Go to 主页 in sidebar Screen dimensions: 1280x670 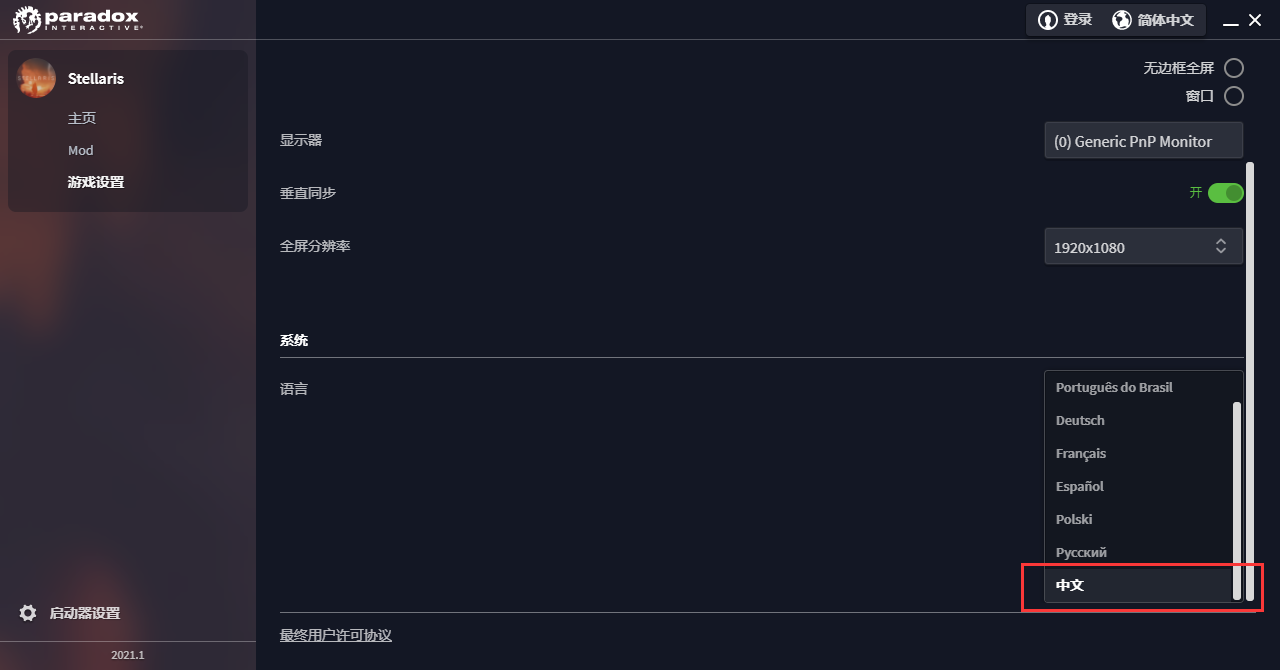pos(82,118)
